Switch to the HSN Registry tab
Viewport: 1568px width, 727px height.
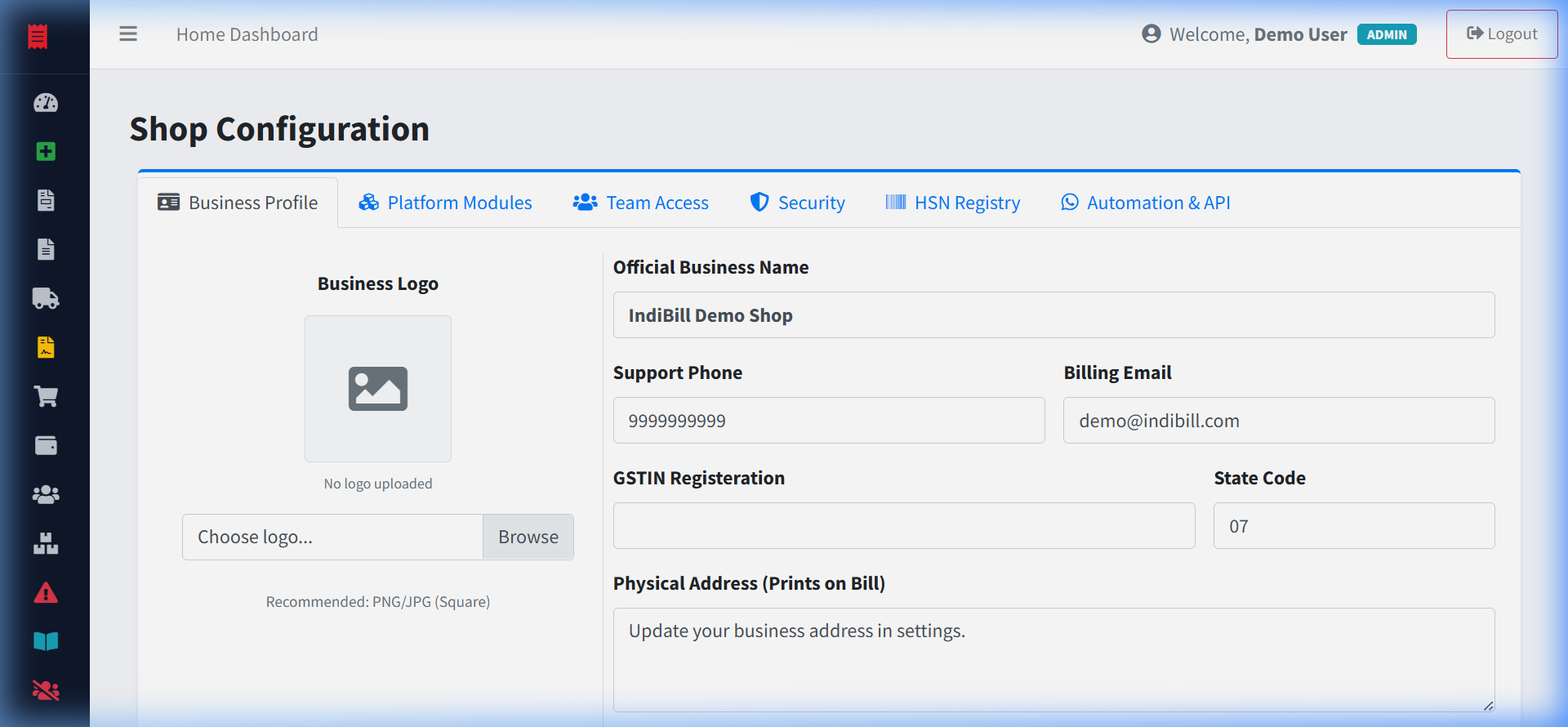point(953,203)
